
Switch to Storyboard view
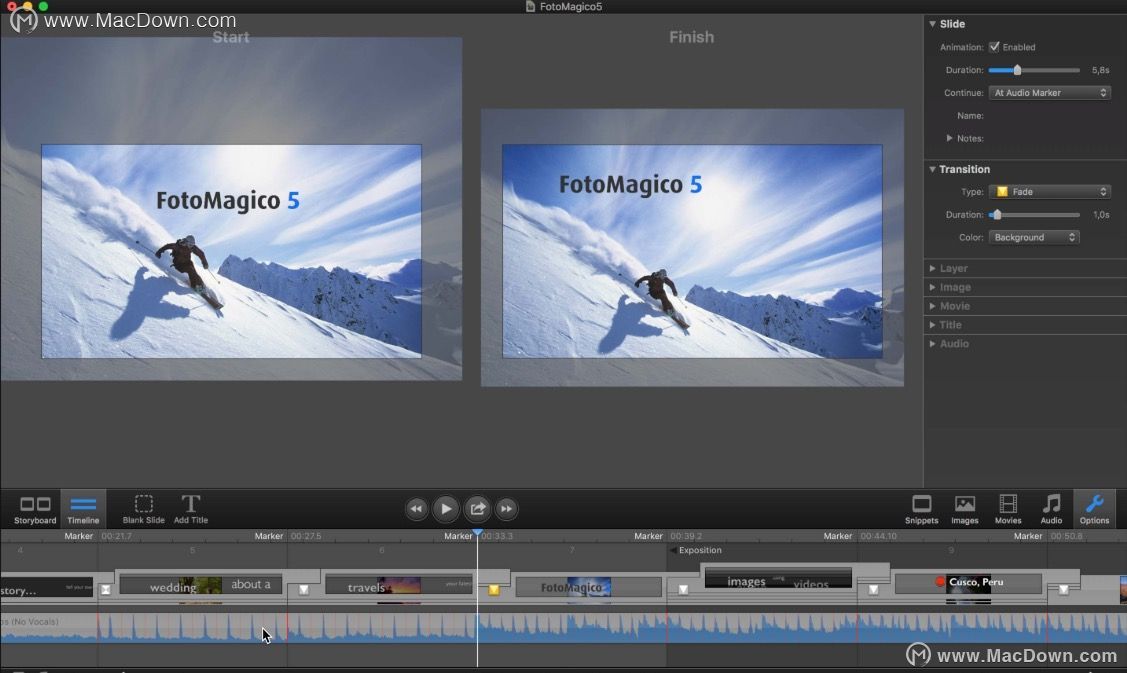[34, 509]
